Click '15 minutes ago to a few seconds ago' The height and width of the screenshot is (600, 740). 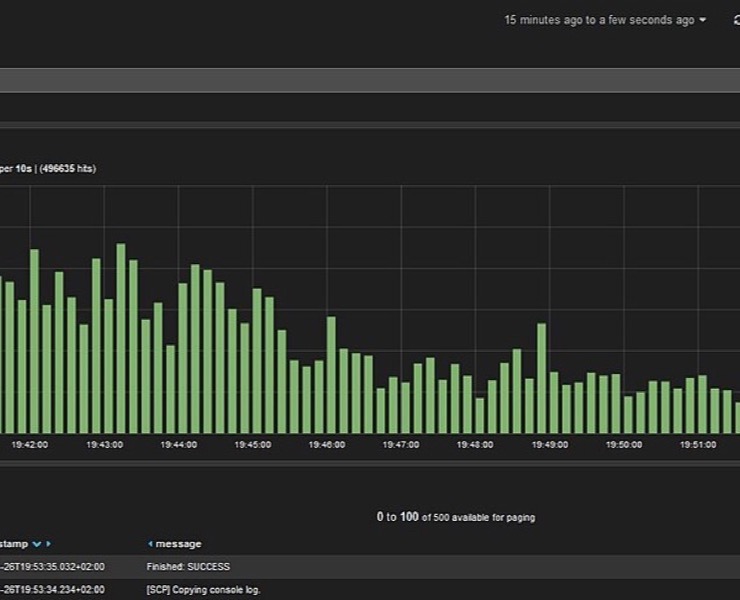pyautogui.click(x=599, y=20)
